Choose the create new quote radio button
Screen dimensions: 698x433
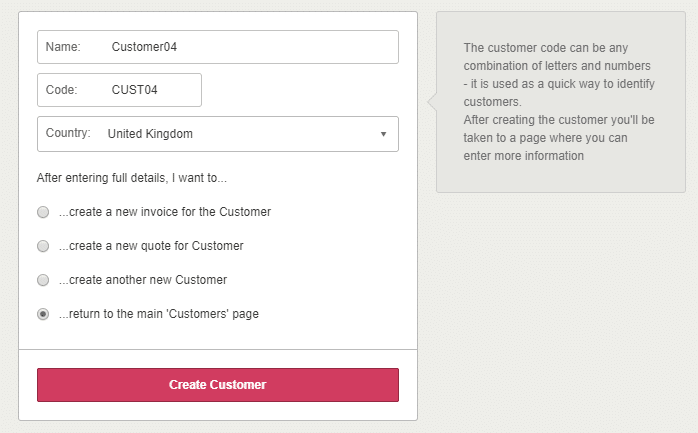(43, 246)
